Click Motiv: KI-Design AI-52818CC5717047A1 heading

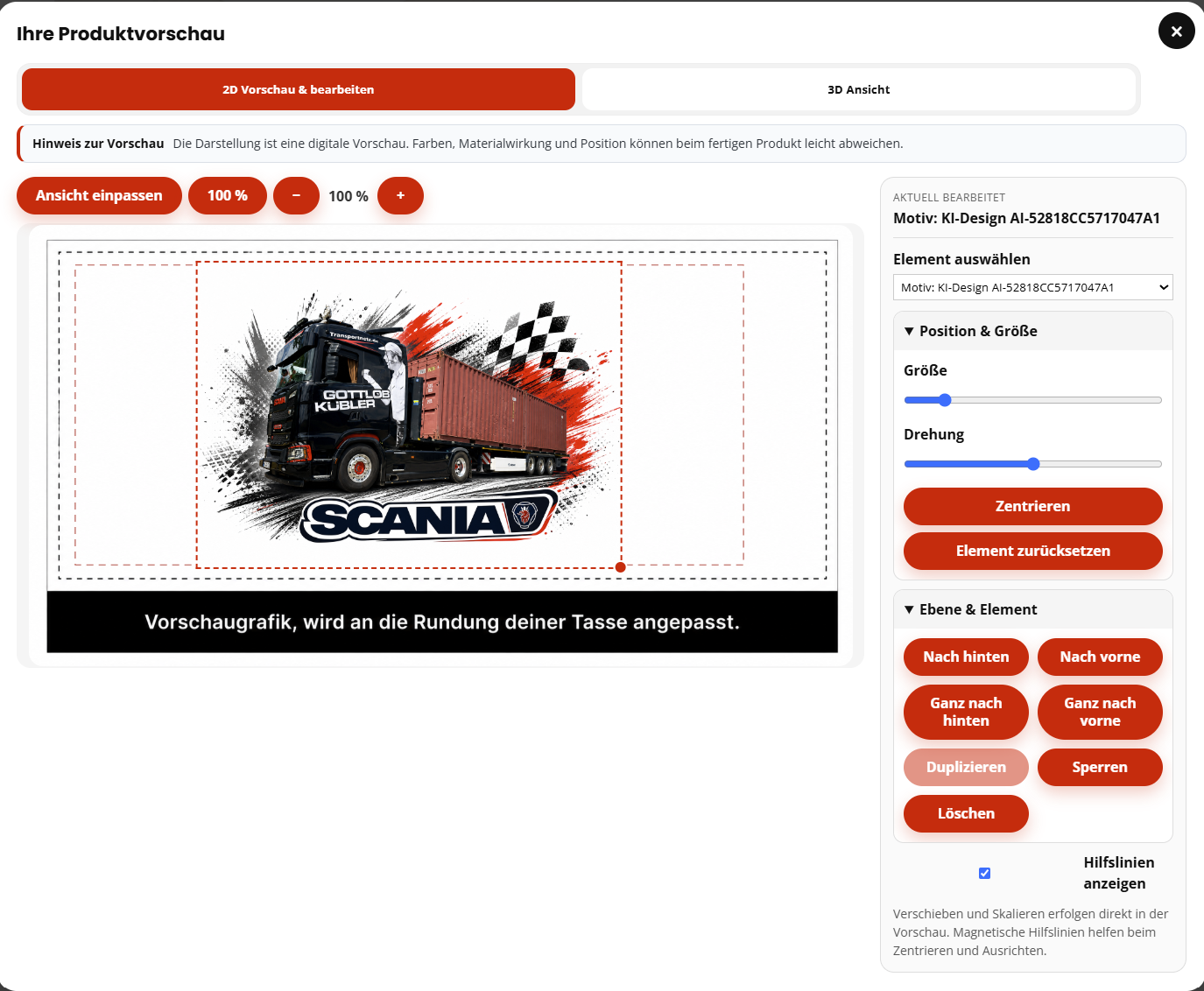click(1026, 218)
